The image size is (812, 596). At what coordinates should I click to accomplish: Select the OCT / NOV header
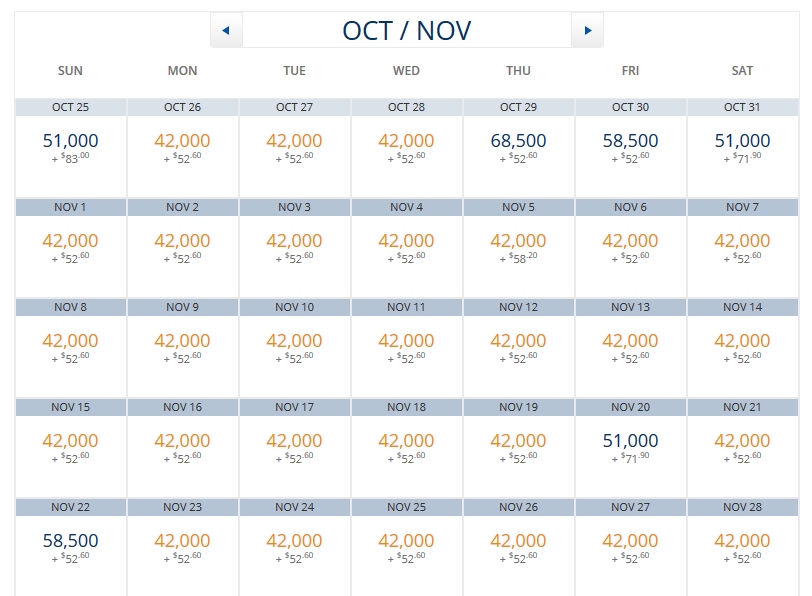tap(408, 29)
